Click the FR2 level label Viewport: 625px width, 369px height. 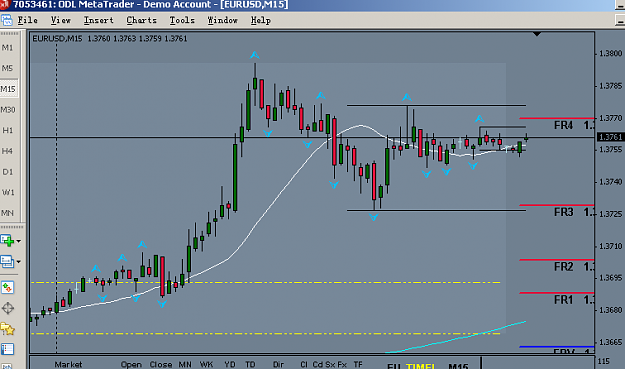(563, 267)
